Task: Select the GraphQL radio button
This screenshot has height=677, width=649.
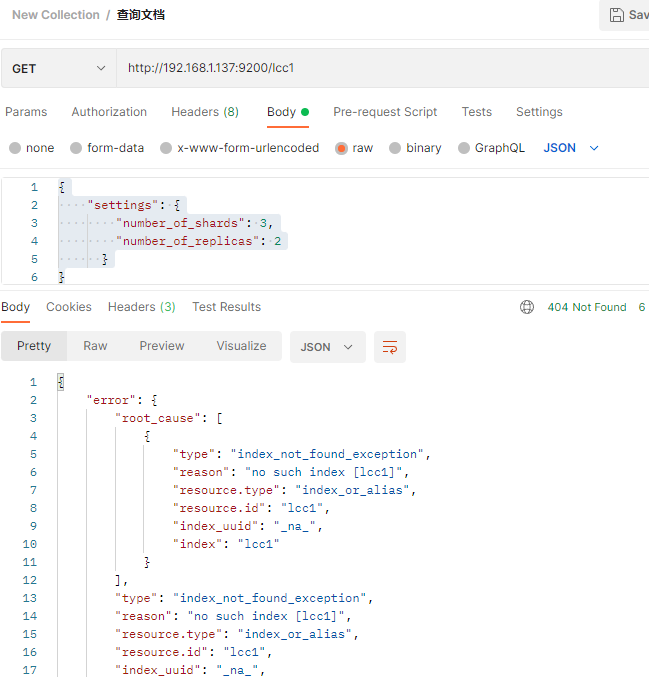Action: [x=464, y=148]
